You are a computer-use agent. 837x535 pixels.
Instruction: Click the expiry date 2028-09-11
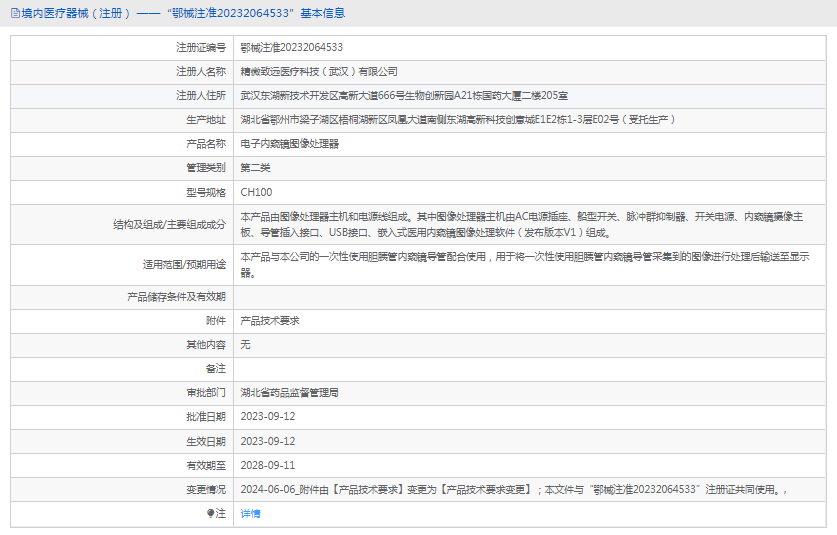pos(267,466)
